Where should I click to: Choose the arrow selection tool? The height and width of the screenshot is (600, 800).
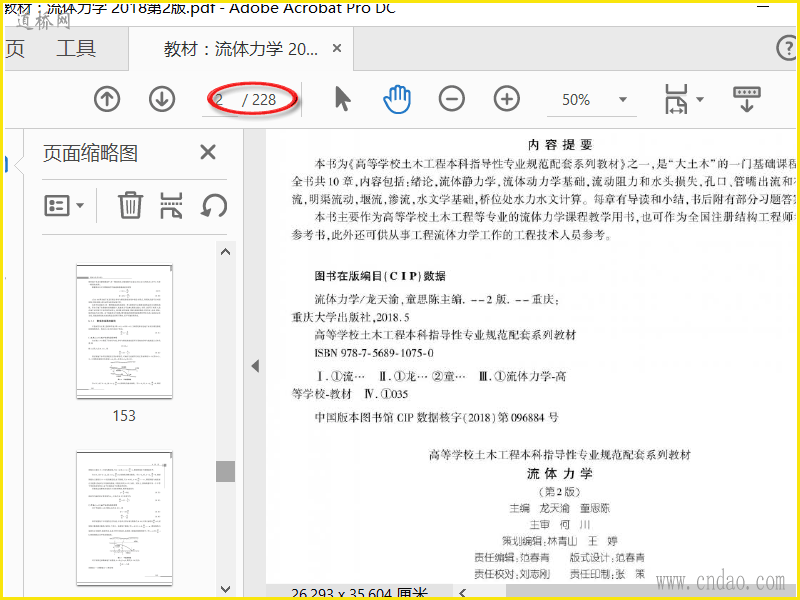click(343, 98)
